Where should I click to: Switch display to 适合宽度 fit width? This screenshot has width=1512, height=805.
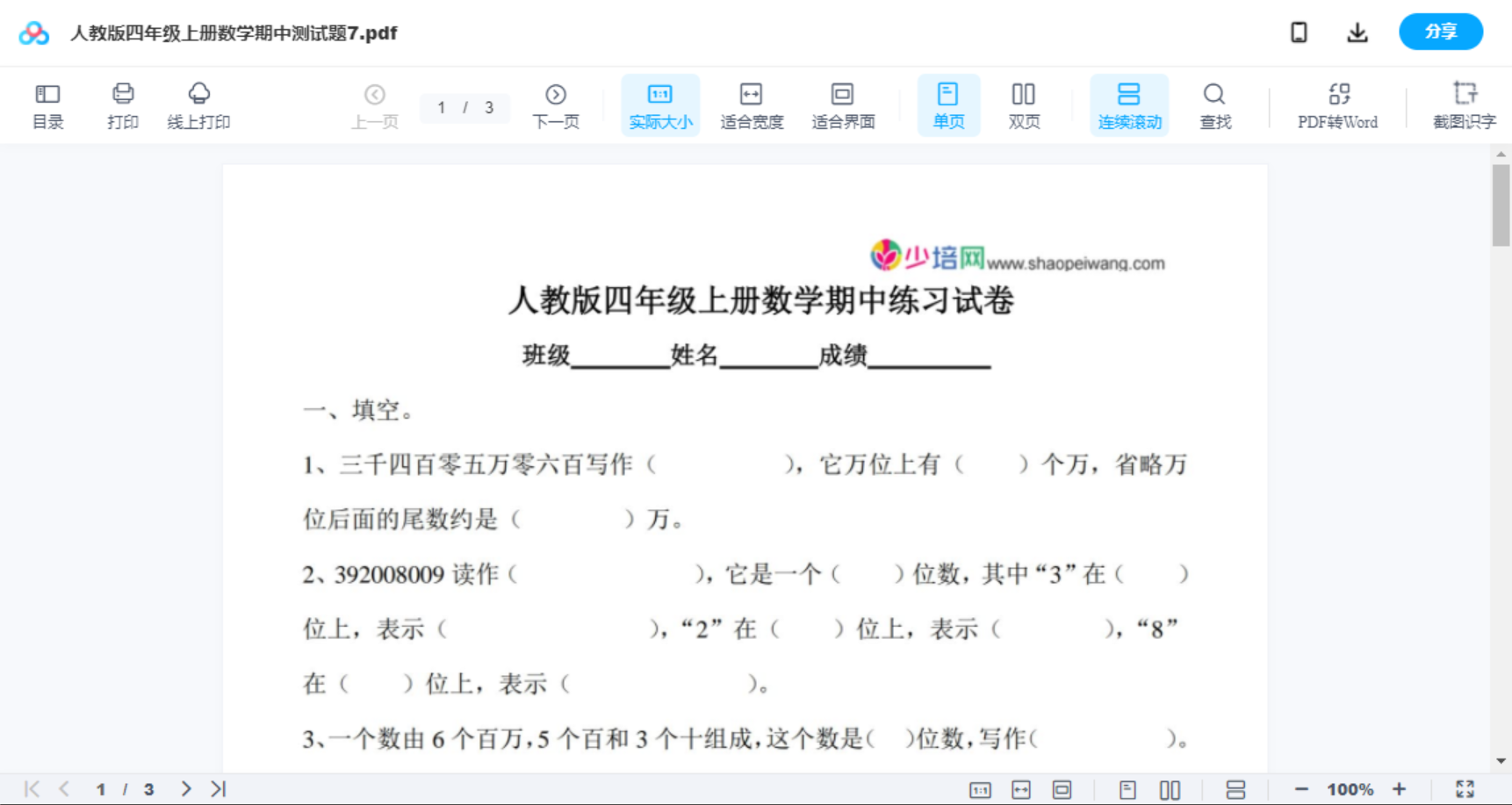pyautogui.click(x=752, y=104)
